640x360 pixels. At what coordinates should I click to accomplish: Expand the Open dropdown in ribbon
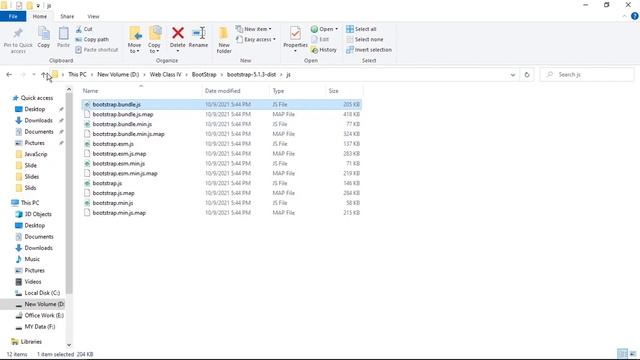[x=324, y=29]
